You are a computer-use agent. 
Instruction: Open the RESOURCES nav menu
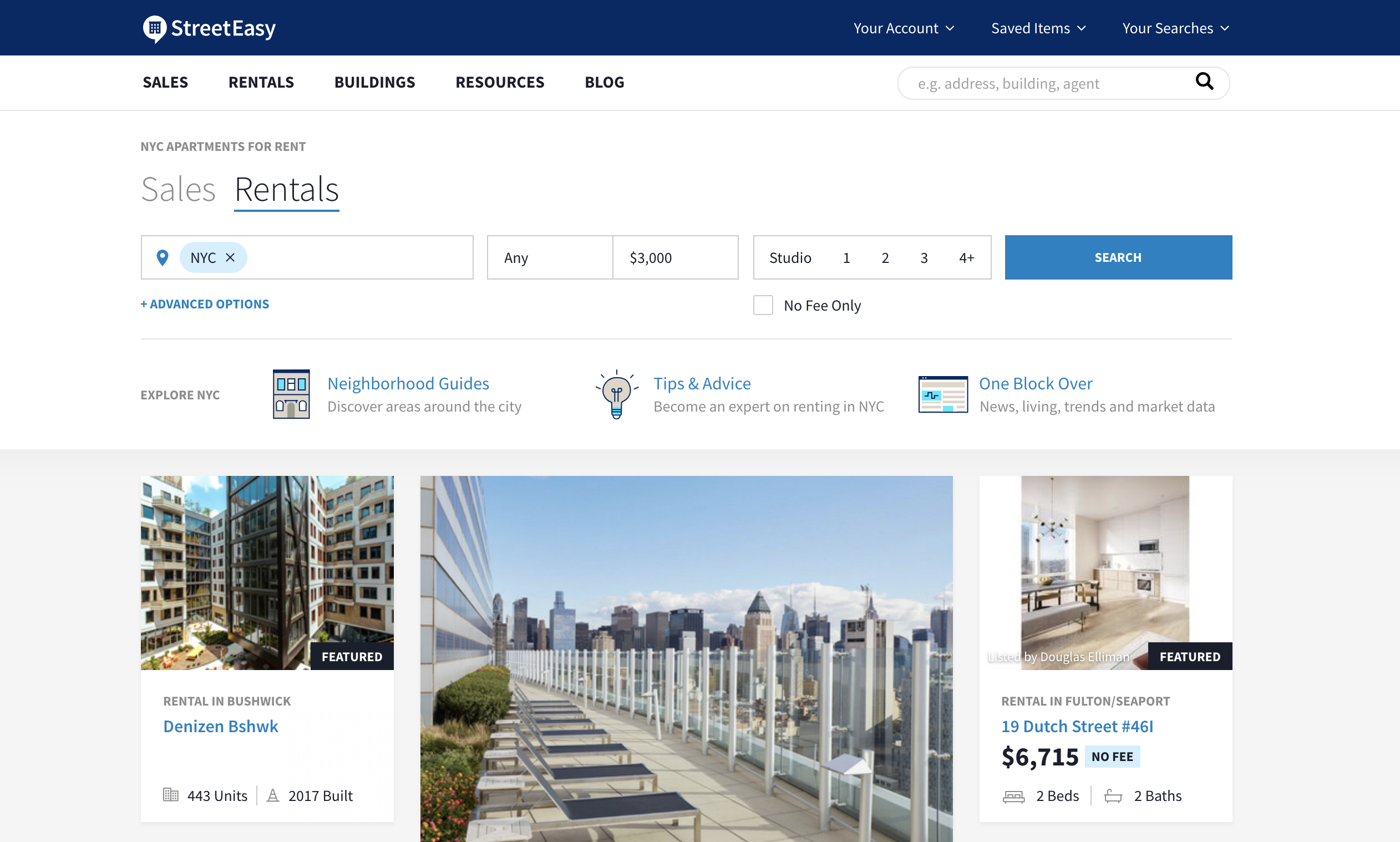click(500, 82)
